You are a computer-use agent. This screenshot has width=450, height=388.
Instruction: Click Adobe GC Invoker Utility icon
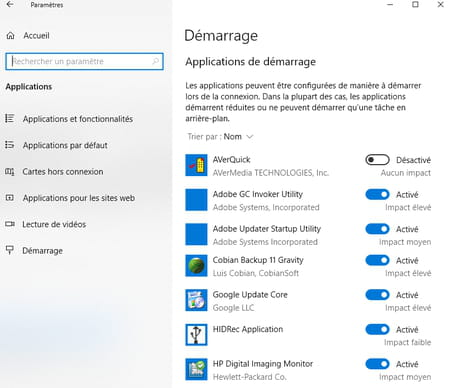(x=196, y=200)
